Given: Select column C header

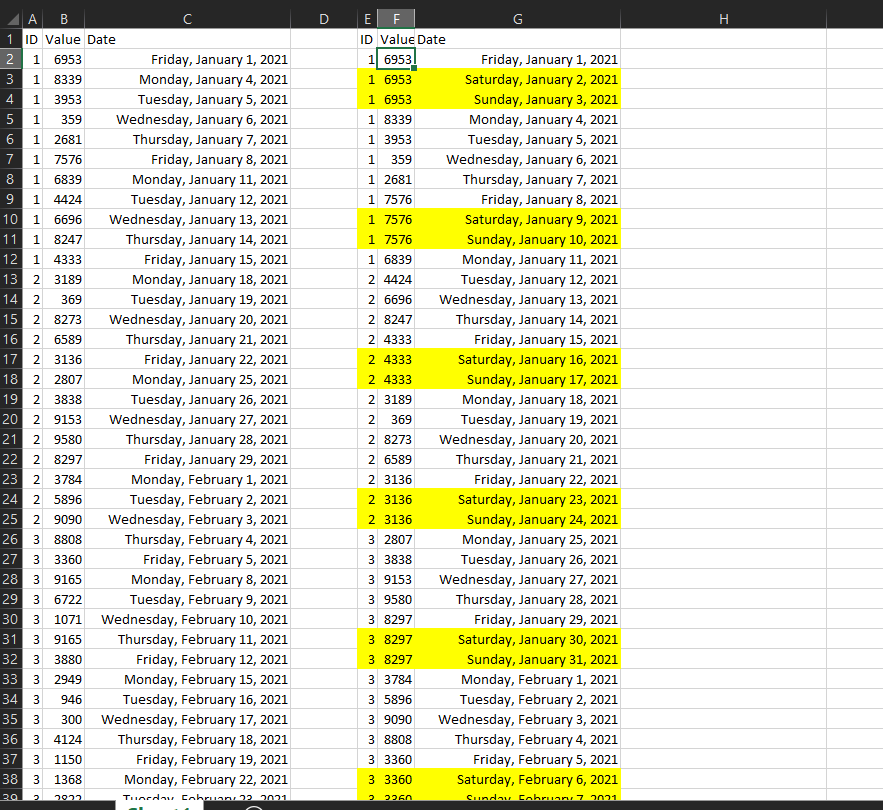Looking at the screenshot, I should pos(188,19).
